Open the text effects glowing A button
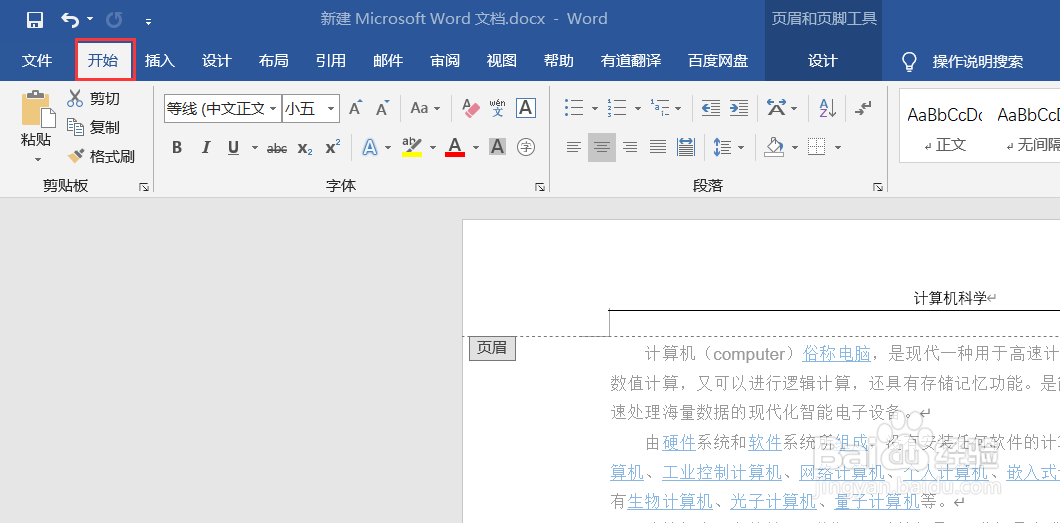This screenshot has height=523, width=1060. (370, 147)
